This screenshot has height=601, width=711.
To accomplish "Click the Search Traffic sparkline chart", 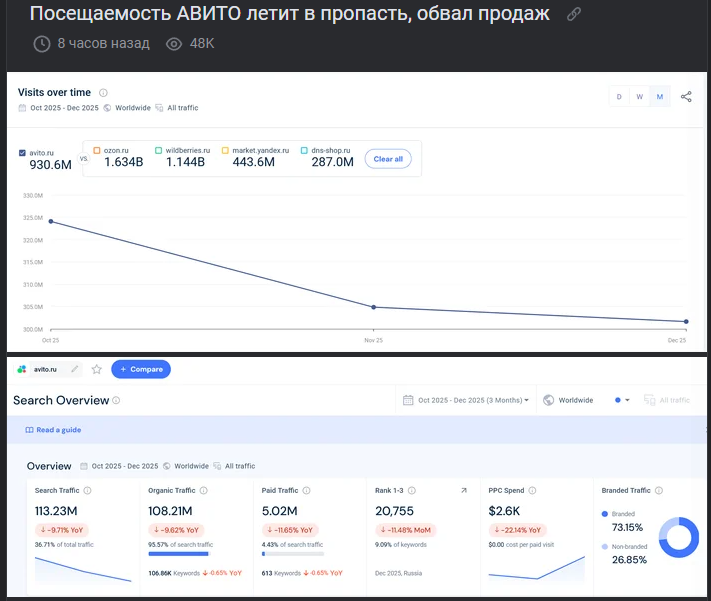I will click(x=83, y=570).
